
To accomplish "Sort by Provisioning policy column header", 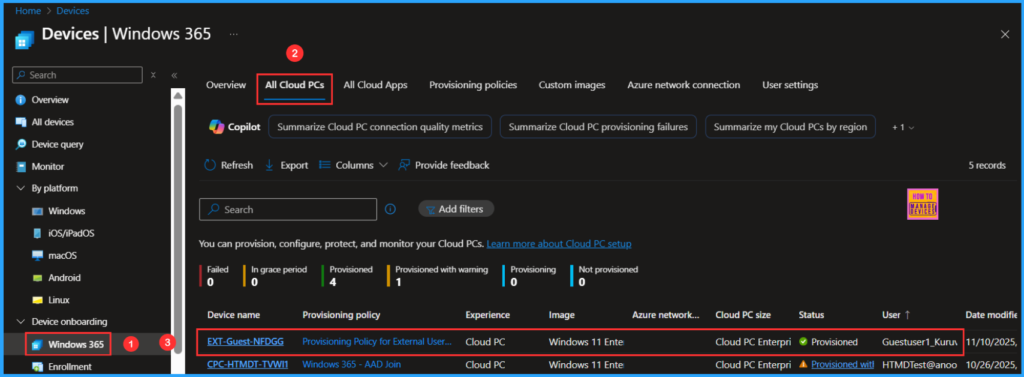I will tap(341, 315).
